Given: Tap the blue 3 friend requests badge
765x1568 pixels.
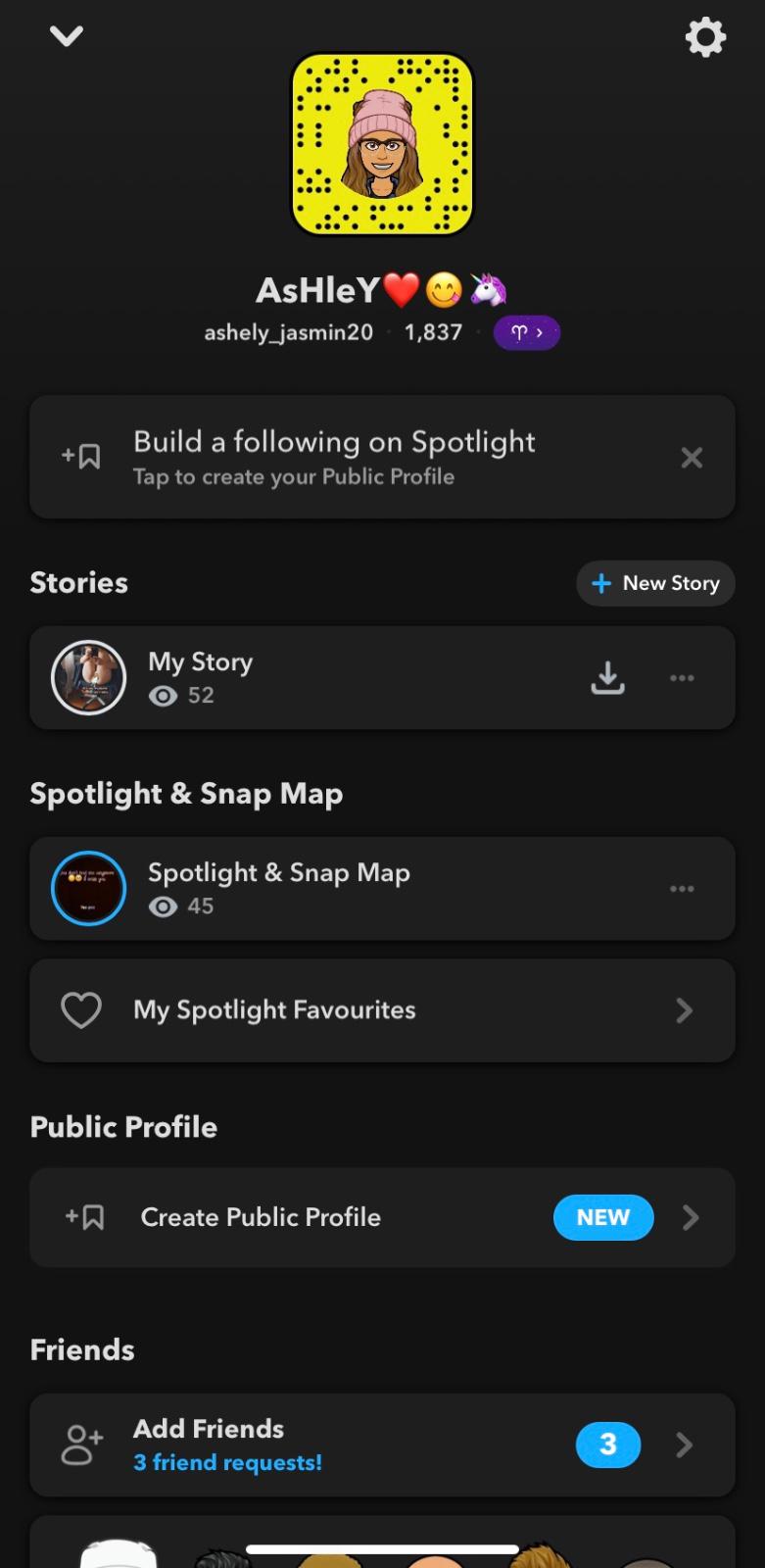Looking at the screenshot, I should (607, 1445).
